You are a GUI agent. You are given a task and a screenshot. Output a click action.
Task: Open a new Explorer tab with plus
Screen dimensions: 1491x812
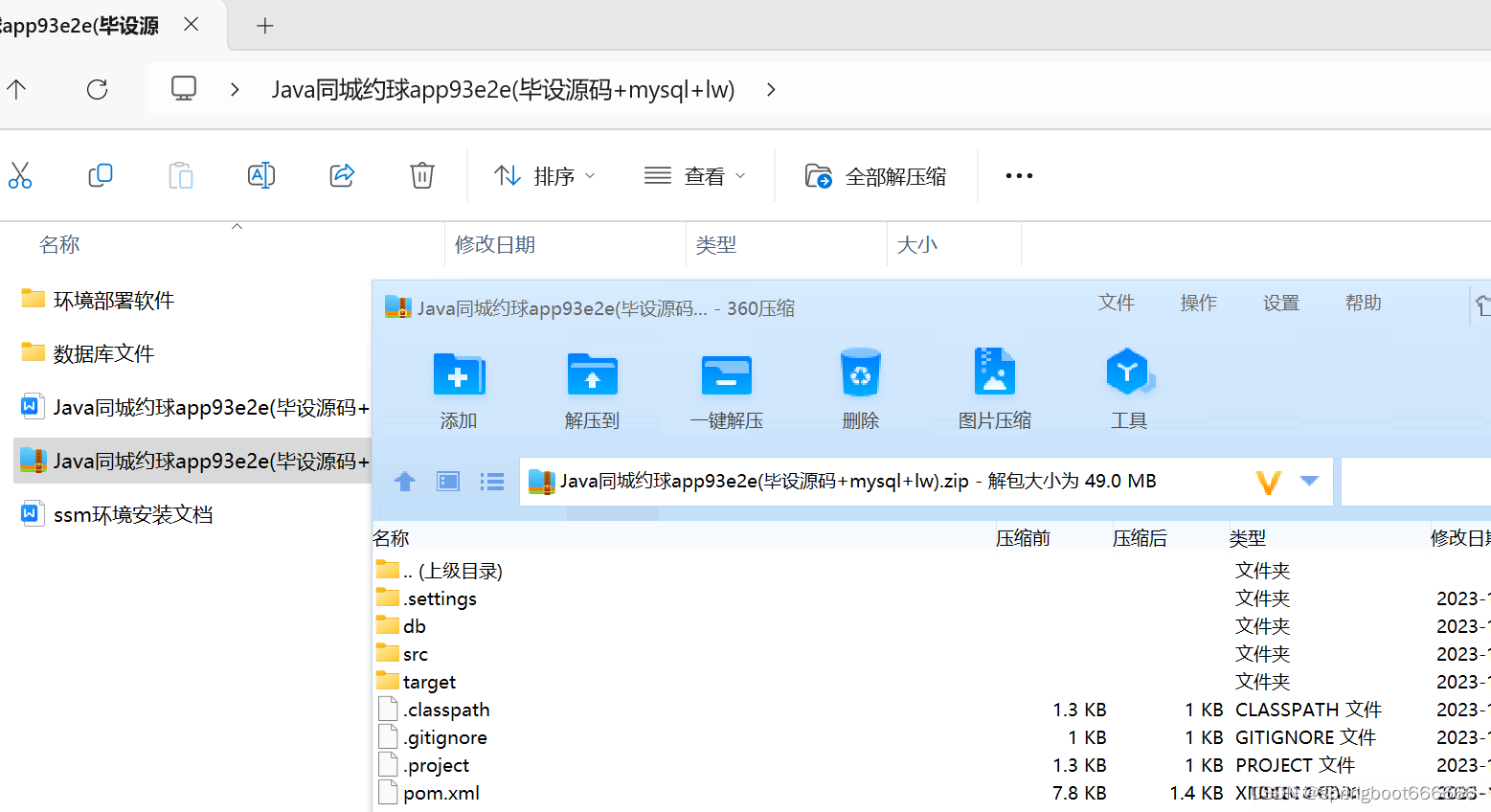click(x=265, y=26)
